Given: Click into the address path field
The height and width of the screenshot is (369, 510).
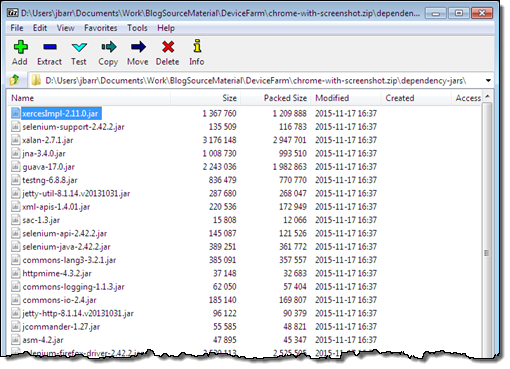Looking at the screenshot, I should [256, 81].
